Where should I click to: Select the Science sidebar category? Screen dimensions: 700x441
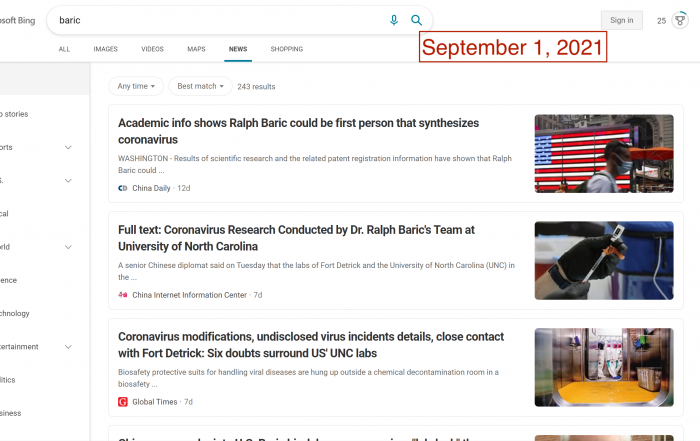coord(8,280)
